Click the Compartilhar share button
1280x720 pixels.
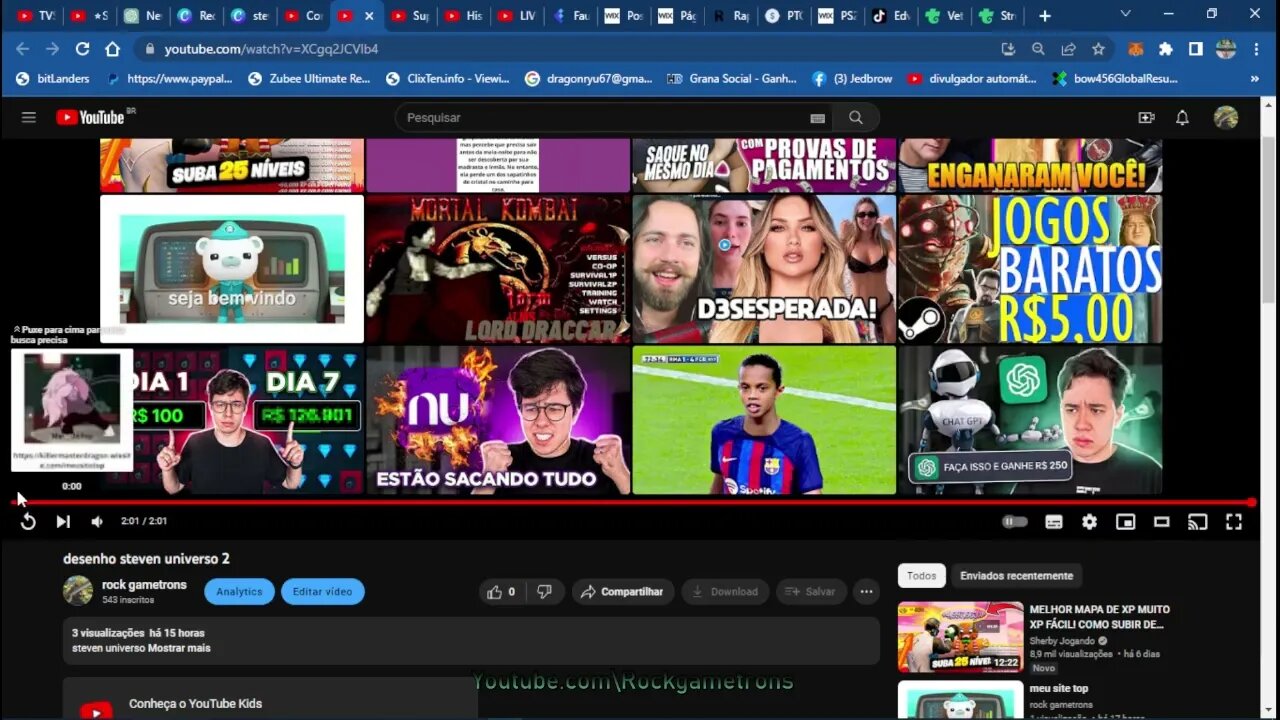coord(623,592)
